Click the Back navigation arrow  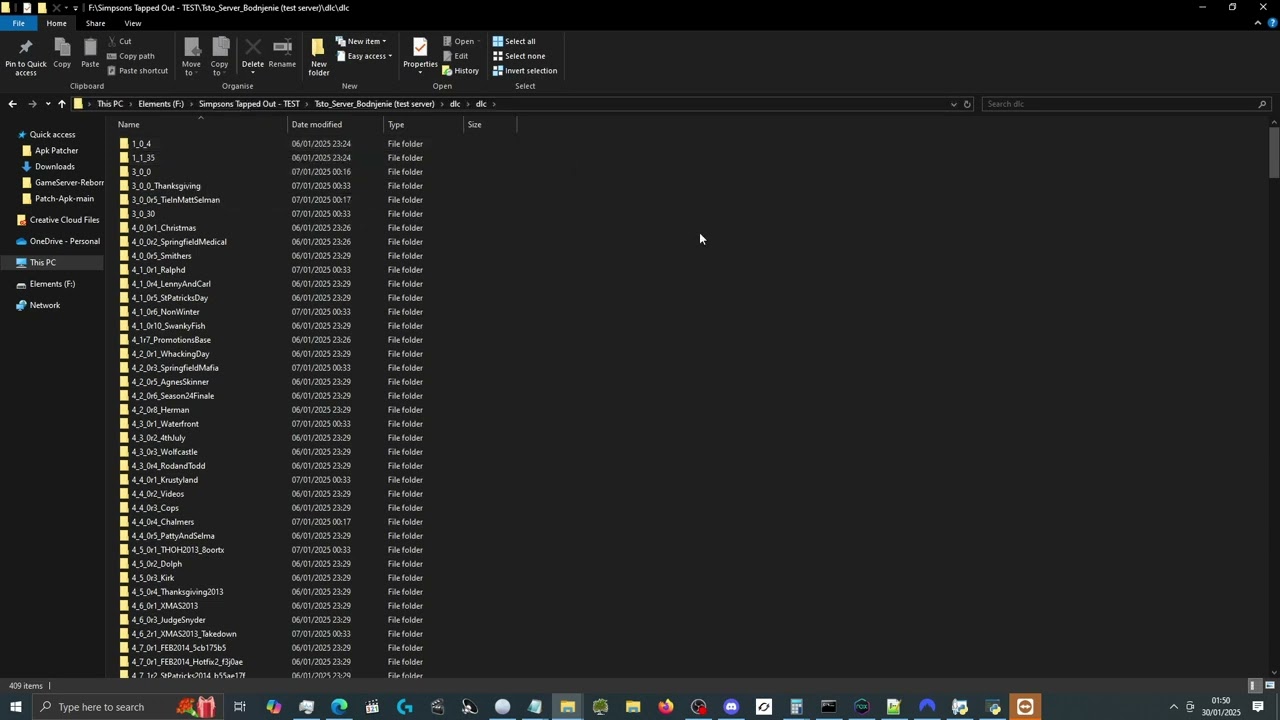tap(12, 104)
